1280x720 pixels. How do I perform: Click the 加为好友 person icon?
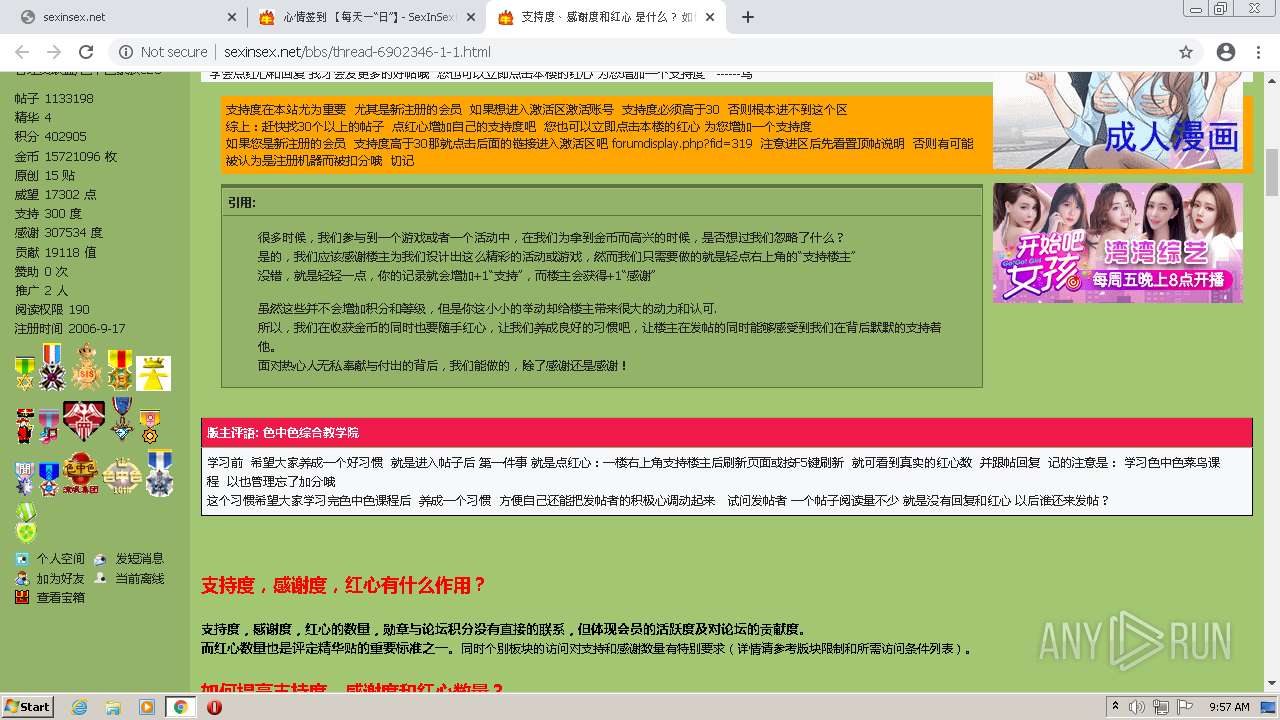(x=22, y=578)
